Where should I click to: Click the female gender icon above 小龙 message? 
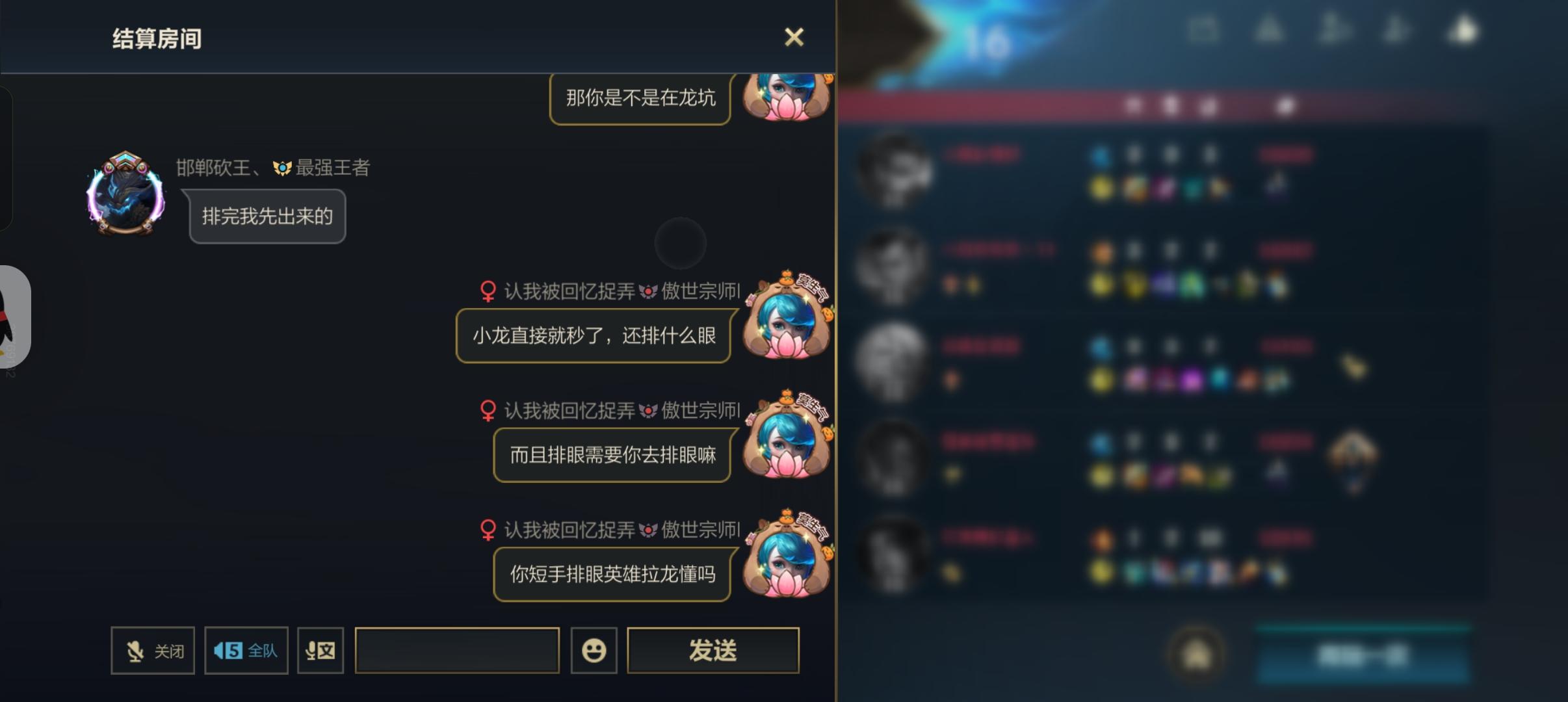coord(488,291)
